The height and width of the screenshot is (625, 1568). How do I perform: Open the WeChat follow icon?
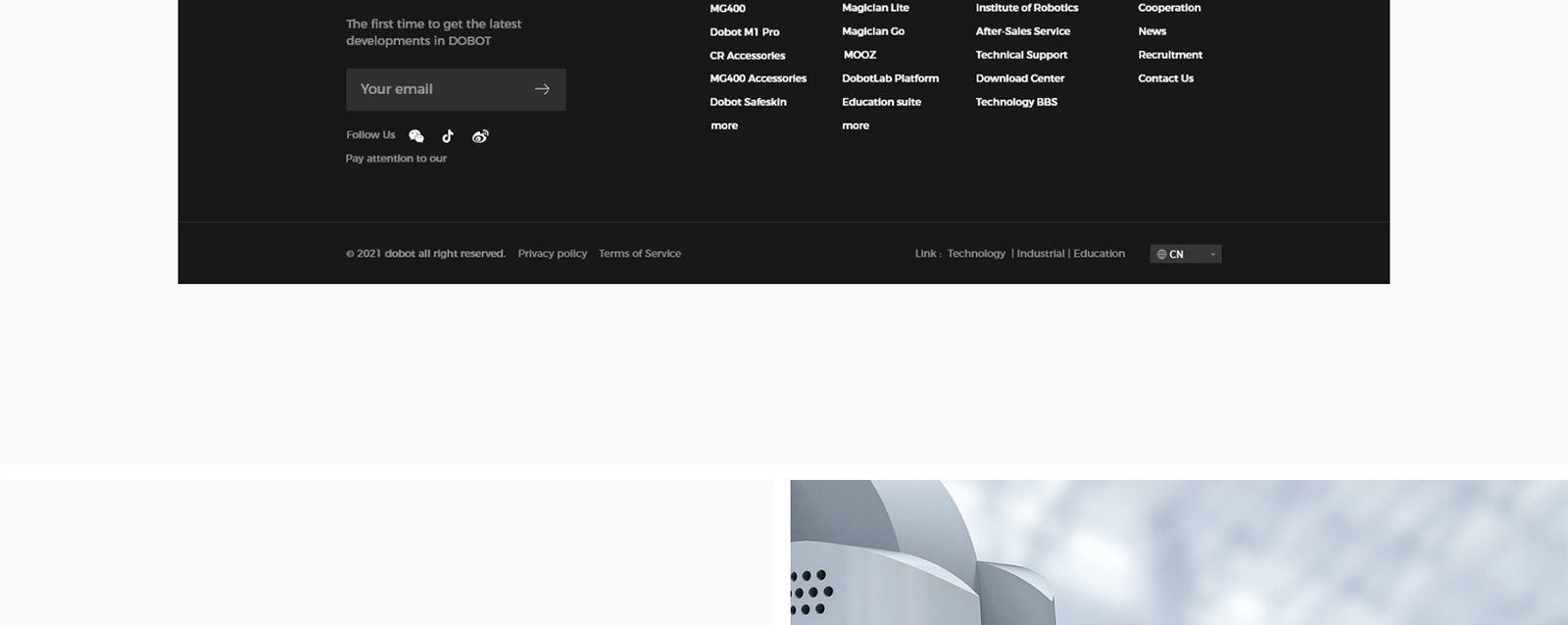pyautogui.click(x=416, y=136)
